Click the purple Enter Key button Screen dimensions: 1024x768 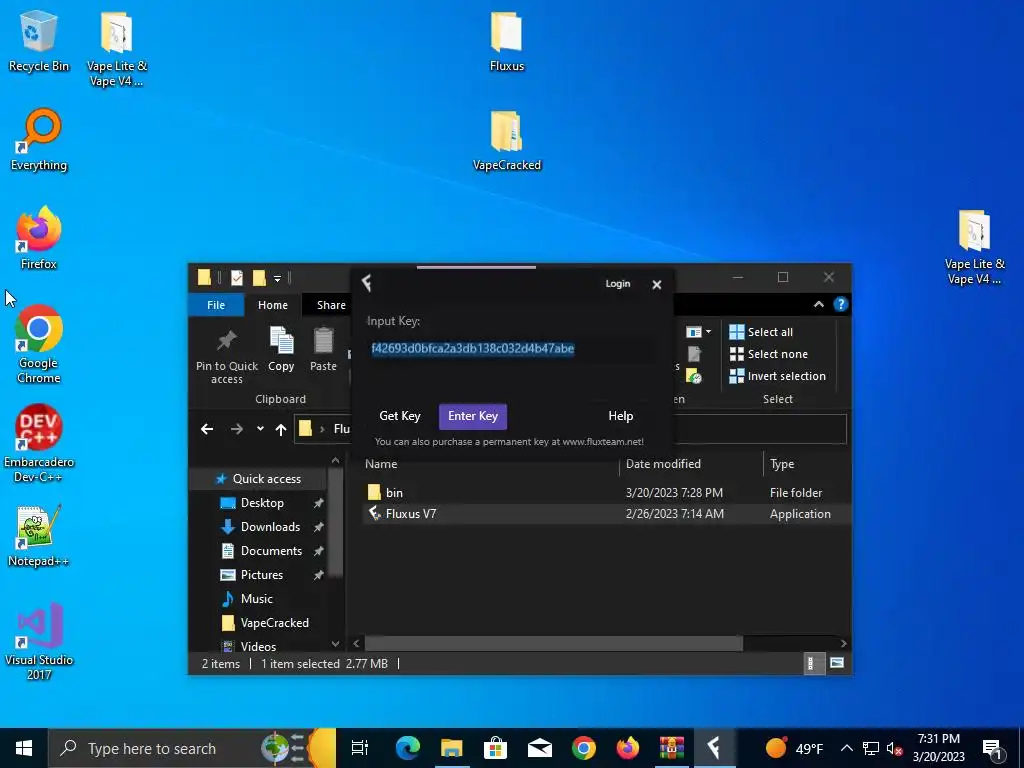tap(473, 416)
